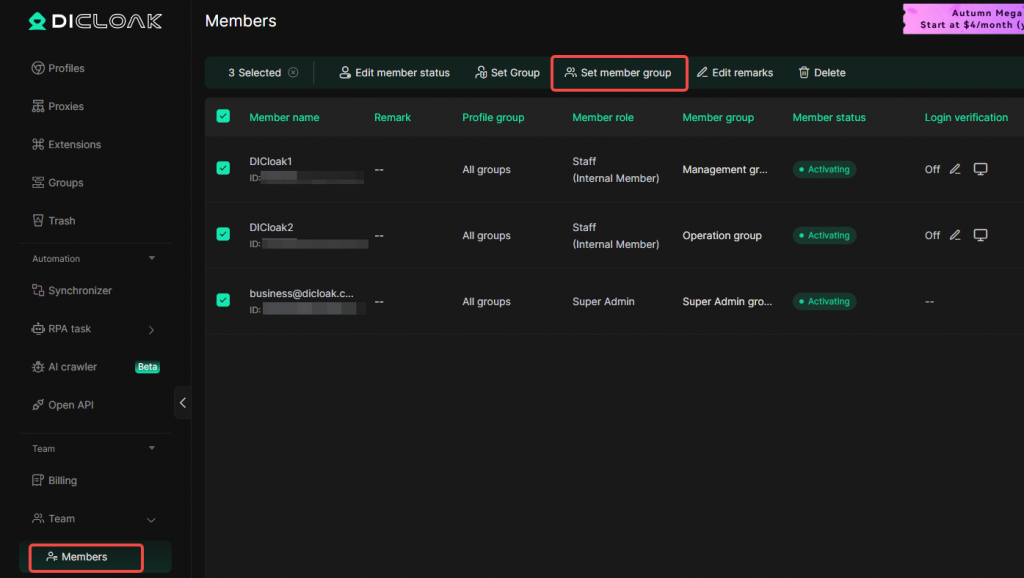The image size is (1024, 578).
Task: Uncheck the DICloak1 member checkbox
Action: point(223,169)
